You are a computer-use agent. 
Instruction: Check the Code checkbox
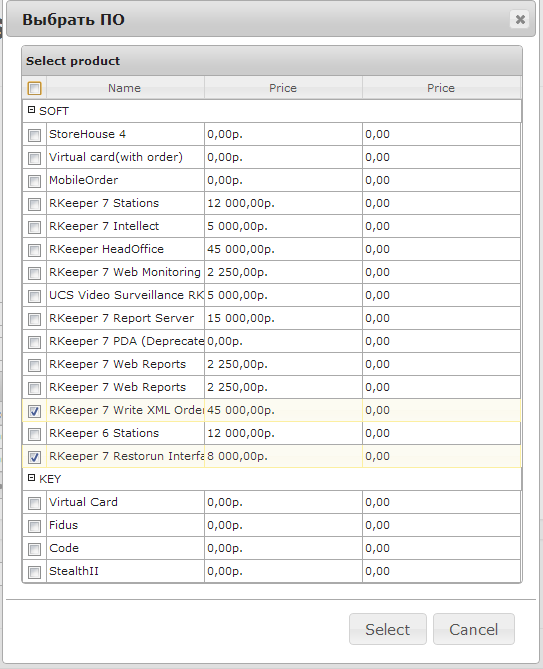click(35, 550)
